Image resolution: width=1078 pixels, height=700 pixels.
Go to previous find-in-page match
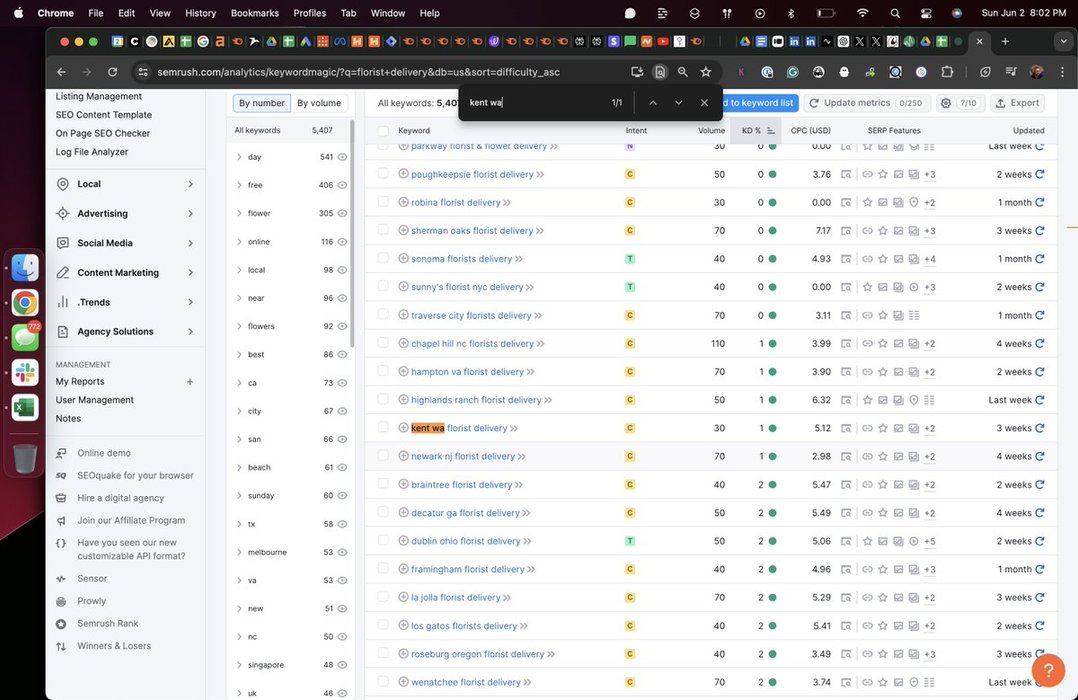pos(653,102)
